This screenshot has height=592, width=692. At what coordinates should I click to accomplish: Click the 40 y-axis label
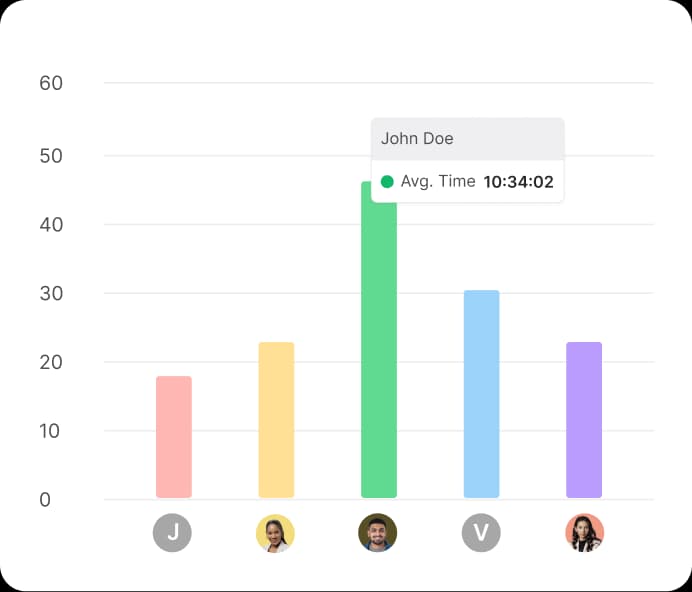pos(51,225)
